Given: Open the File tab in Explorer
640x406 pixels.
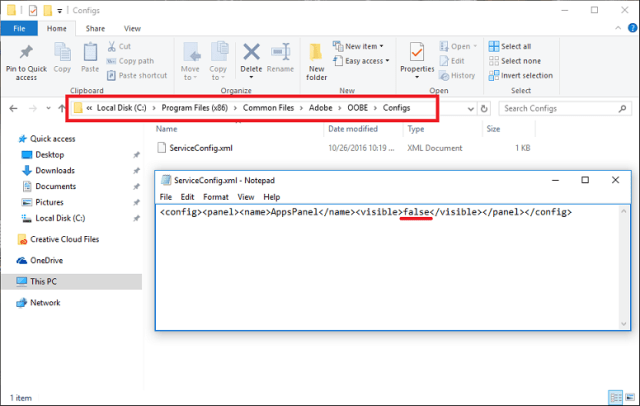Looking at the screenshot, I should click(x=19, y=28).
